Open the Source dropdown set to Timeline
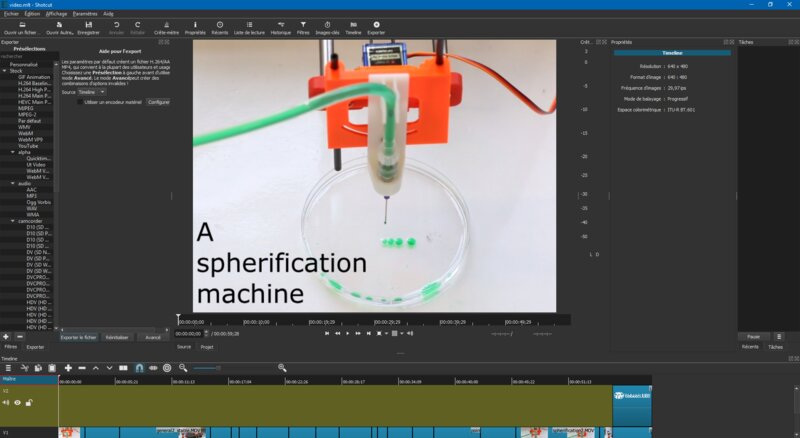Image resolution: width=800 pixels, height=438 pixels. [x=90, y=91]
